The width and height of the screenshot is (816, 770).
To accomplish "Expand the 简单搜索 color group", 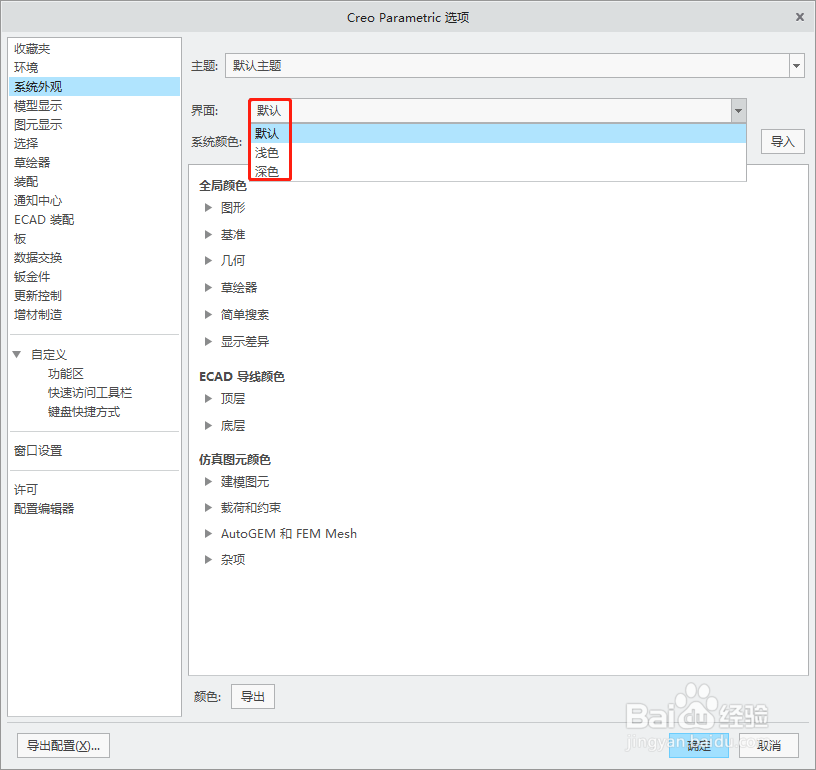I will point(208,315).
